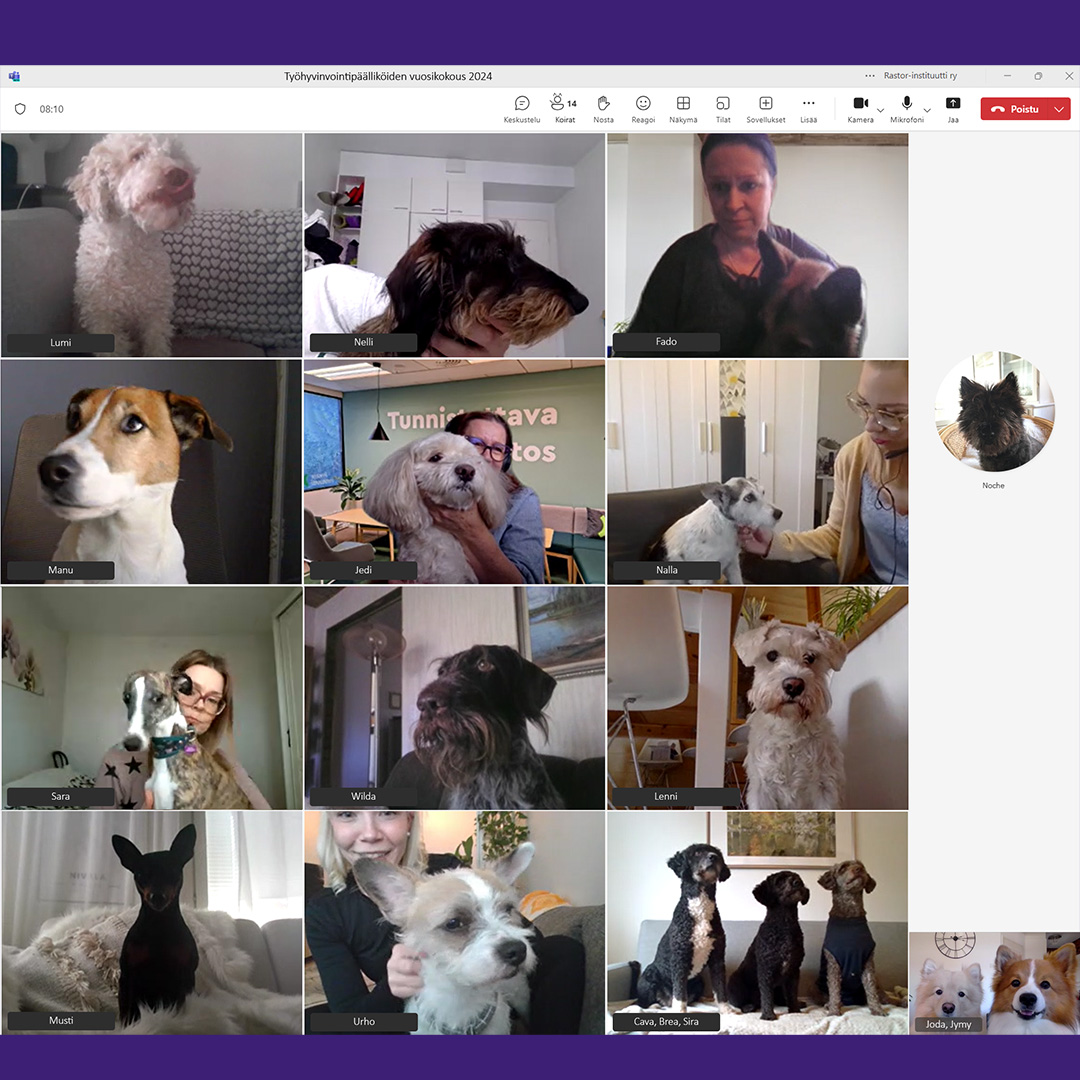Click the Wilda name label
The height and width of the screenshot is (1080, 1080).
click(x=364, y=796)
